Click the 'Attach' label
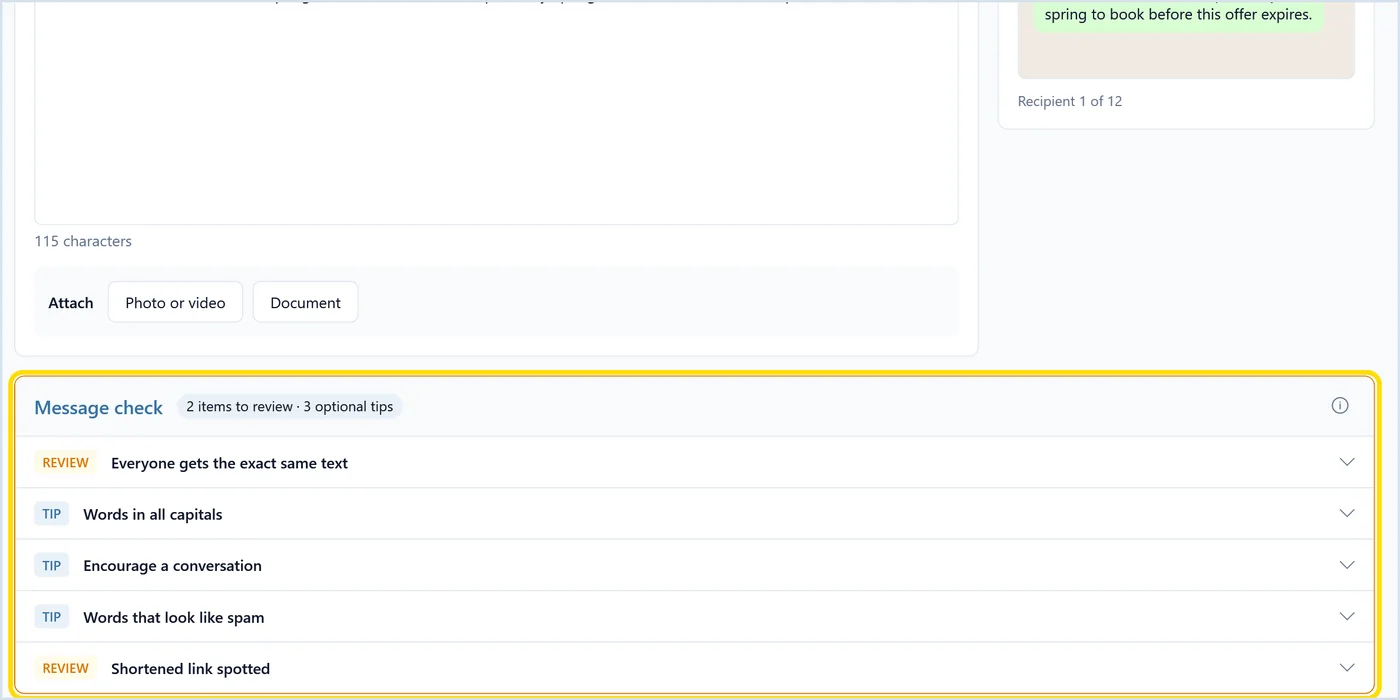The height and width of the screenshot is (700, 1400). coord(71,302)
